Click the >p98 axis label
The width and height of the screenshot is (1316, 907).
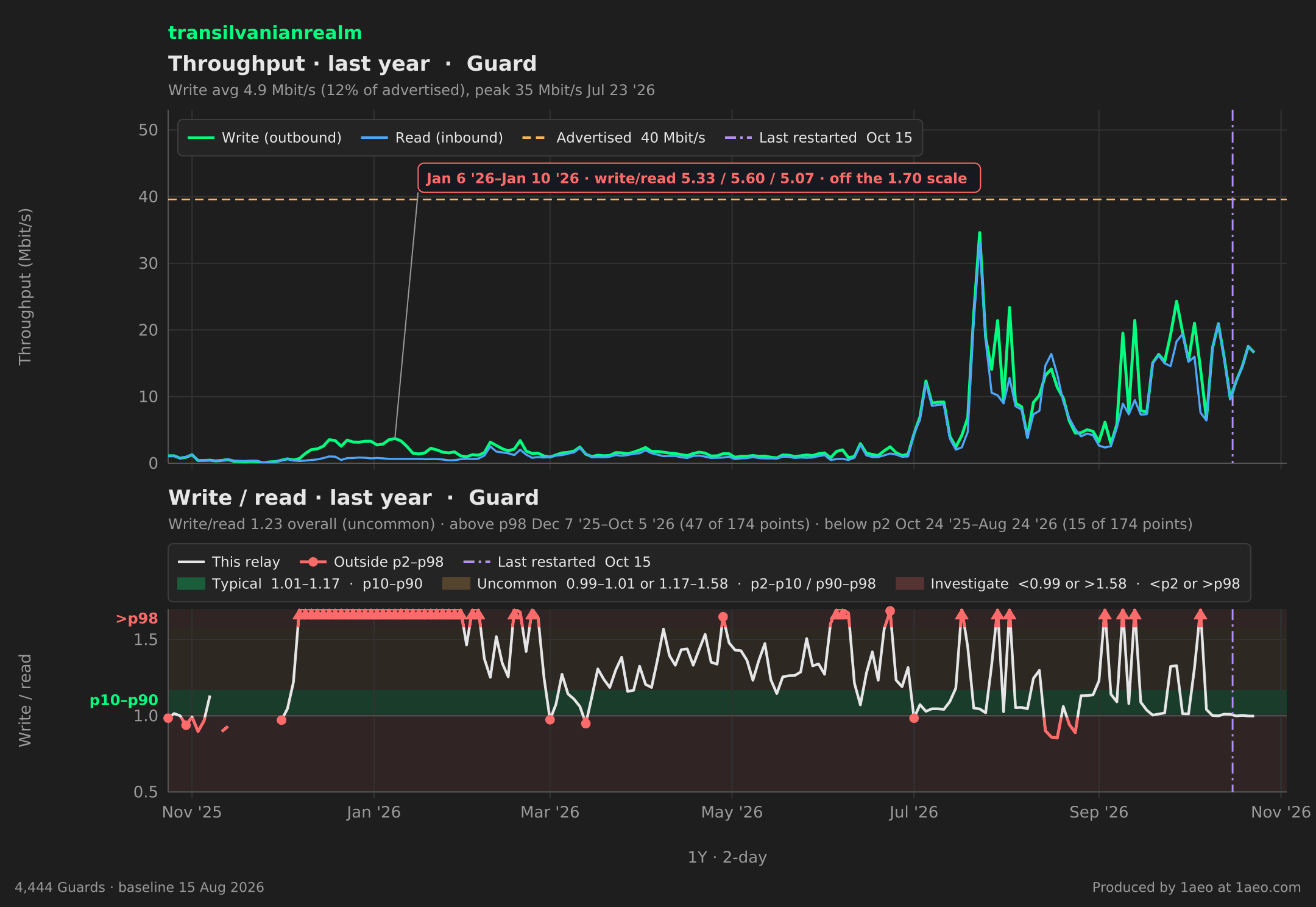[x=137, y=619]
